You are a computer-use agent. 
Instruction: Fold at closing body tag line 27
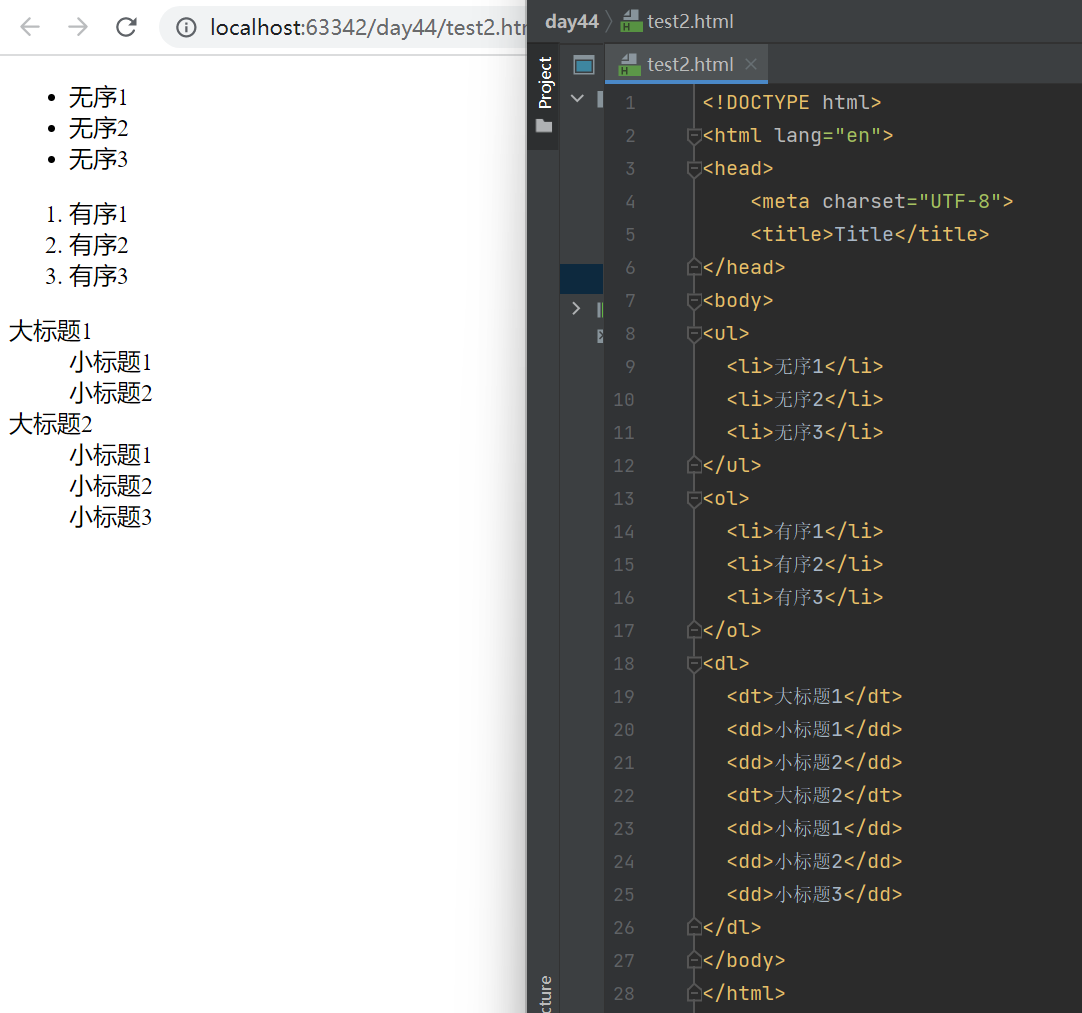[x=694, y=961]
